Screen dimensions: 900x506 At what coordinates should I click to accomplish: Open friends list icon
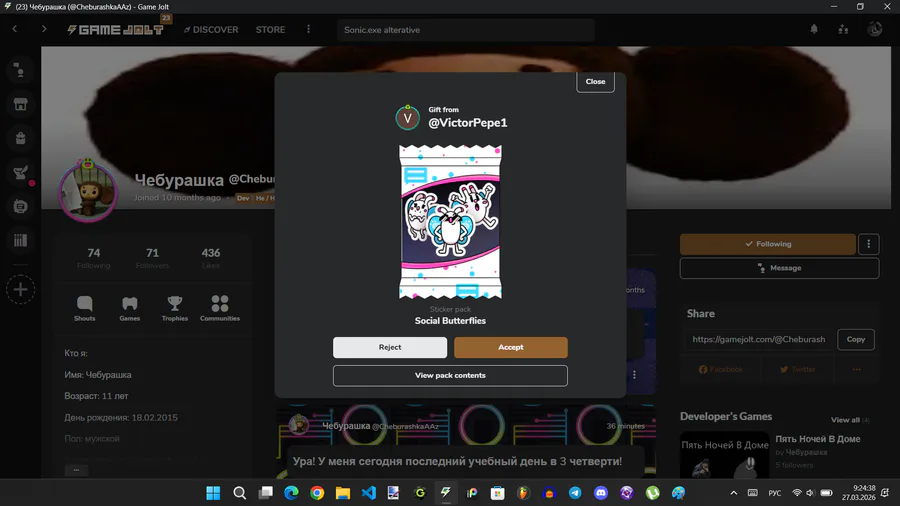pyautogui.click(x=843, y=29)
